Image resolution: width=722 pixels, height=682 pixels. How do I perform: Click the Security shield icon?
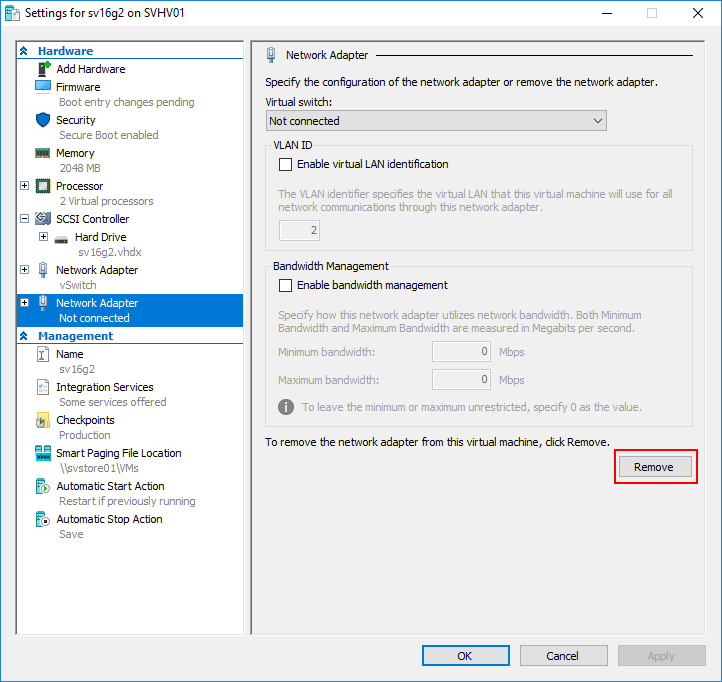(x=43, y=120)
